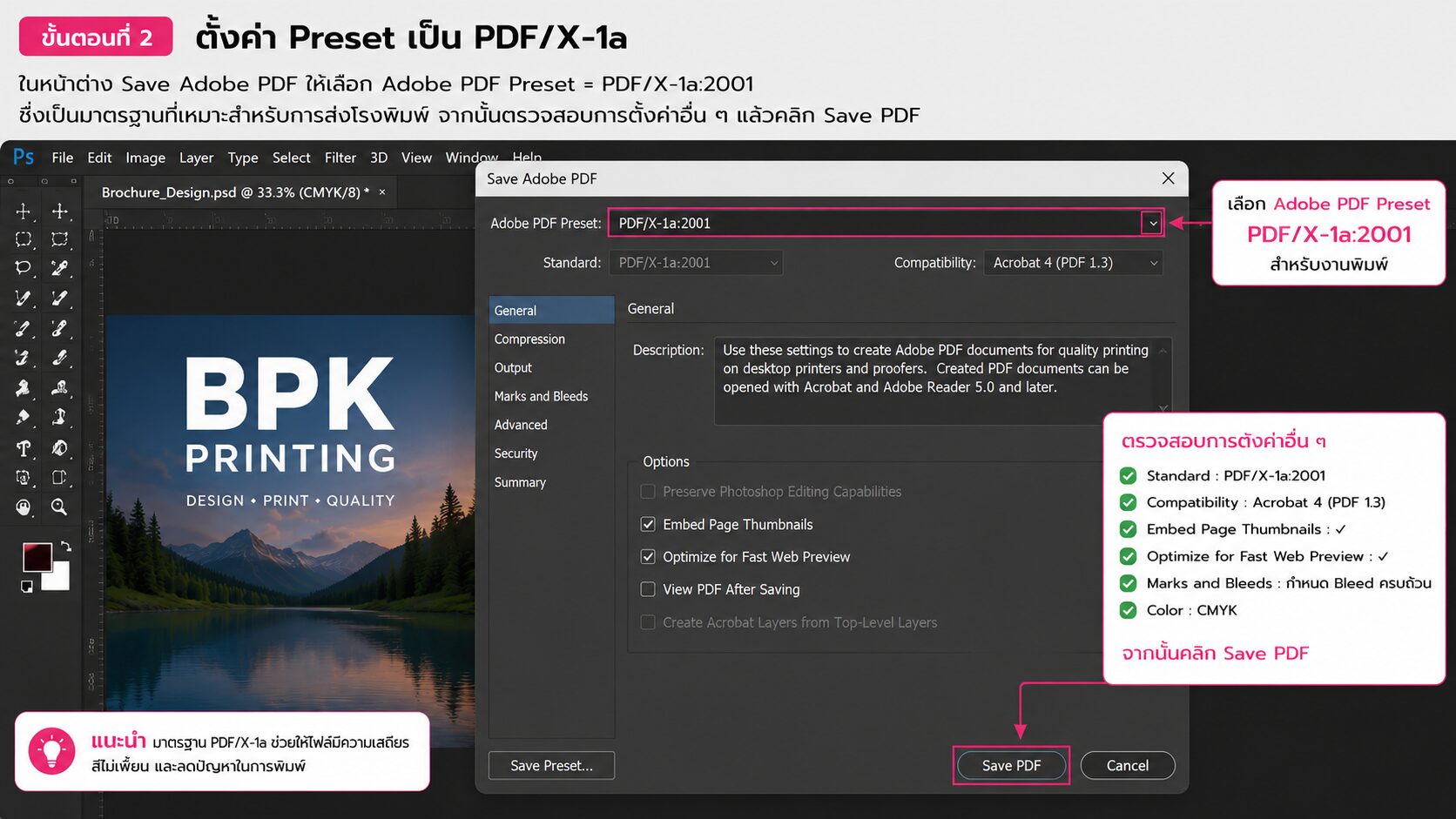This screenshot has width=1456, height=819.
Task: Click the Photoshop Ps logo
Action: point(24,158)
